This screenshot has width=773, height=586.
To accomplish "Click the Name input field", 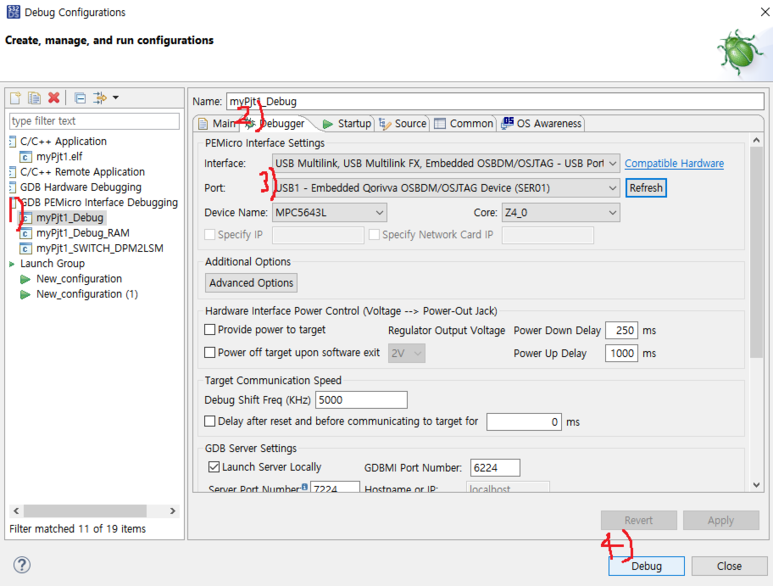I will tap(495, 102).
